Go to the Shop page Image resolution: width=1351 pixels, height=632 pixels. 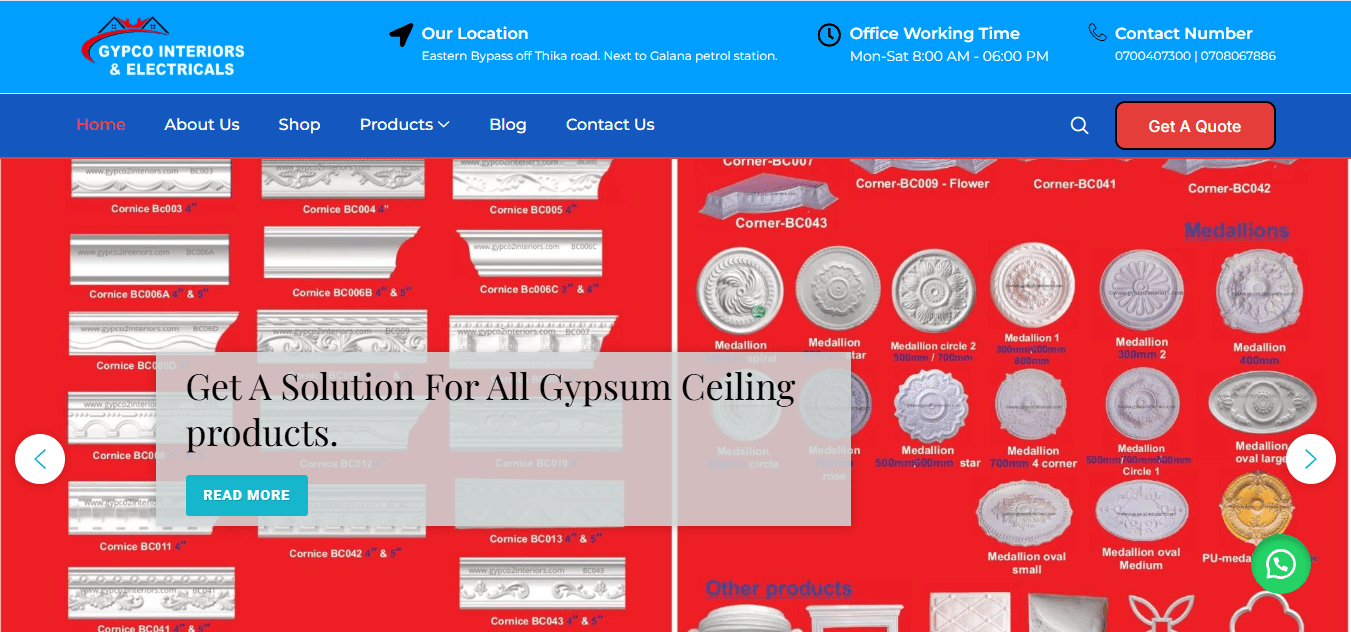299,125
